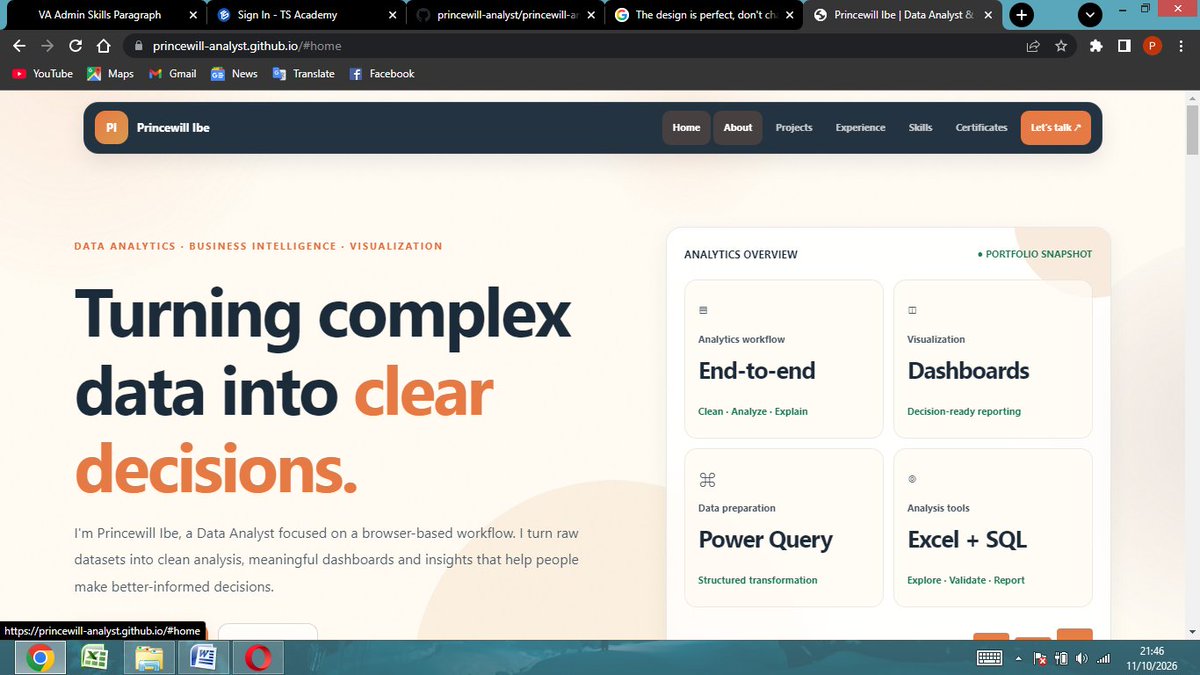Click the scrollbar down arrow
This screenshot has height=675, width=1200.
click(x=1191, y=632)
